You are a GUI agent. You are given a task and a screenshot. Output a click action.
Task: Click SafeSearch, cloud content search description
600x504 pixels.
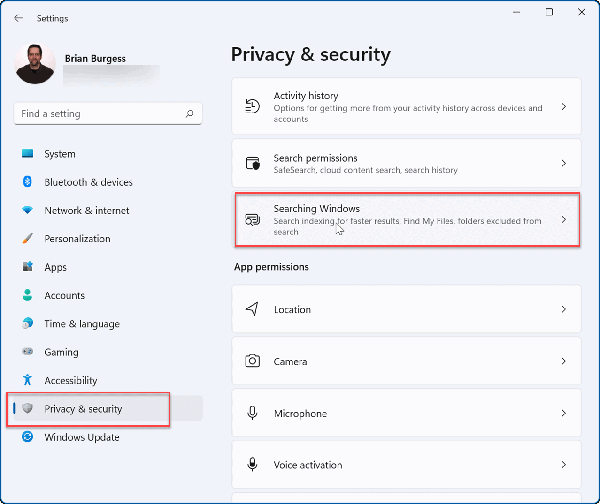(365, 170)
